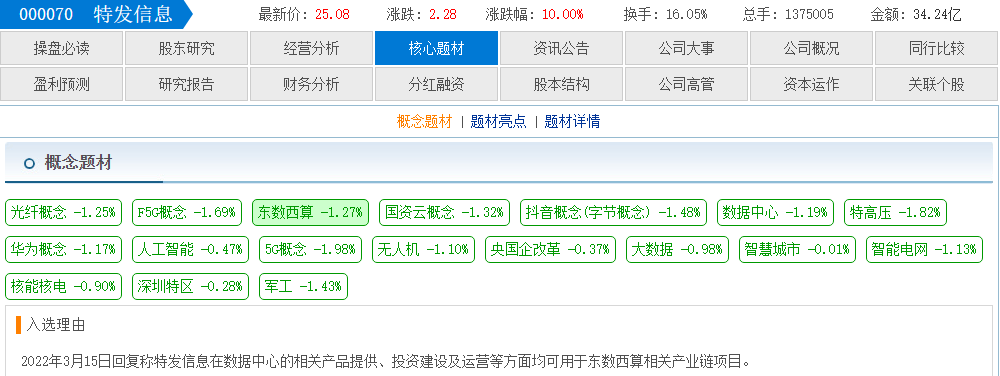Select the 光纤概念 concept tag
The image size is (1000, 376).
pos(63,212)
